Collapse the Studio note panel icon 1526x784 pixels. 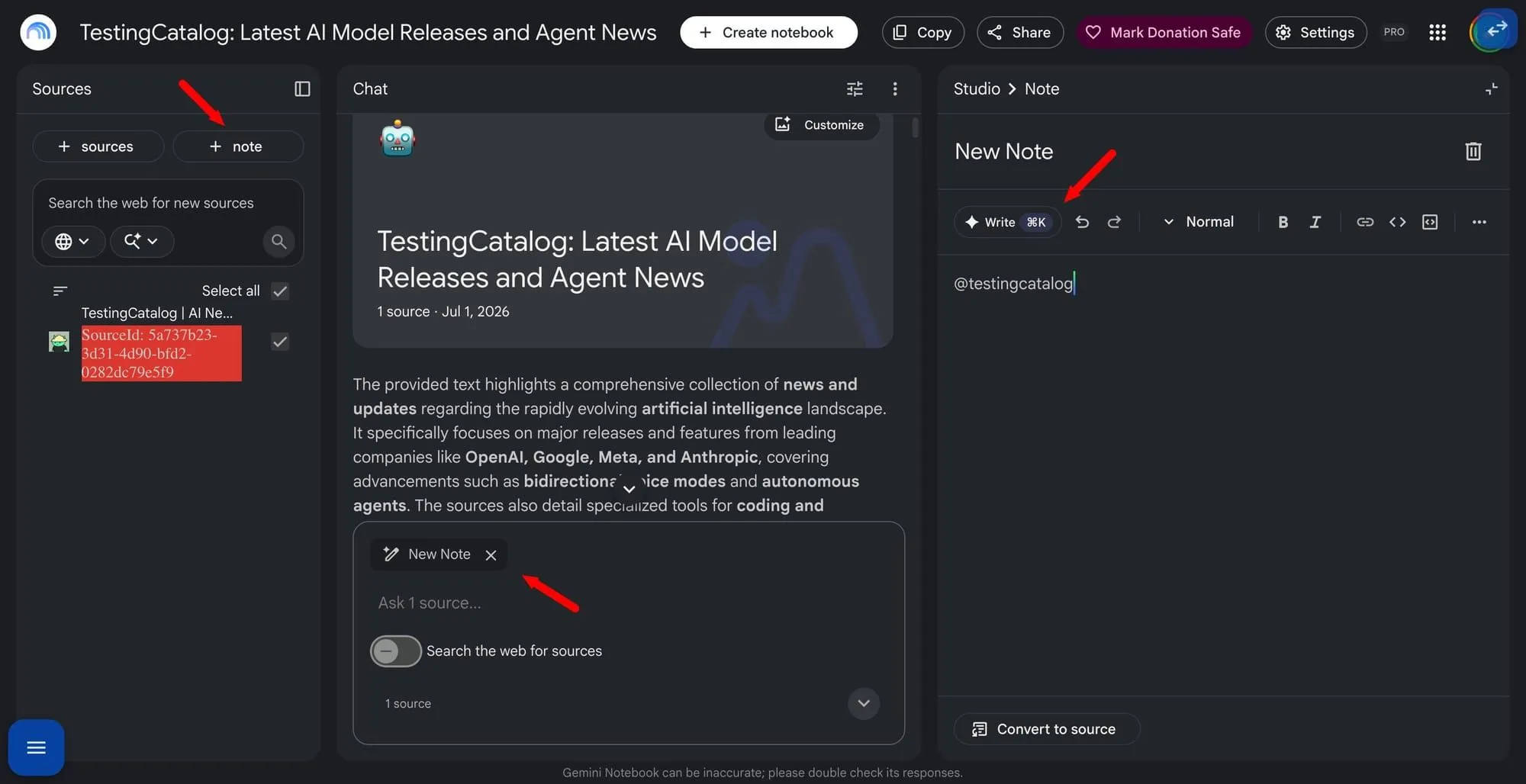point(1491,89)
